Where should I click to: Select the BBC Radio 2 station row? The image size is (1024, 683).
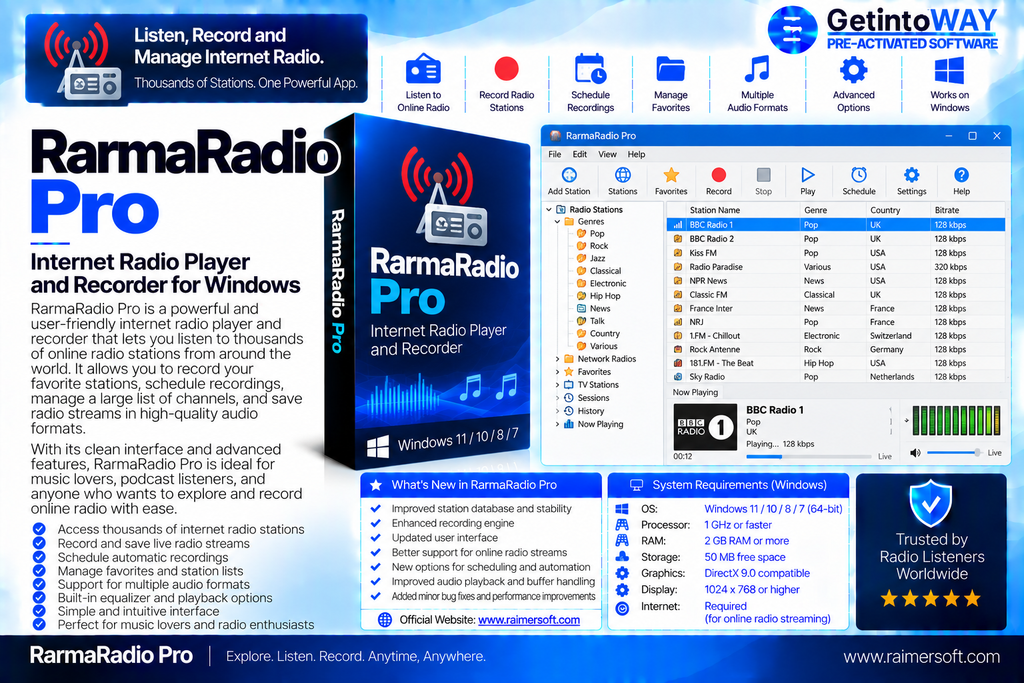(835, 239)
